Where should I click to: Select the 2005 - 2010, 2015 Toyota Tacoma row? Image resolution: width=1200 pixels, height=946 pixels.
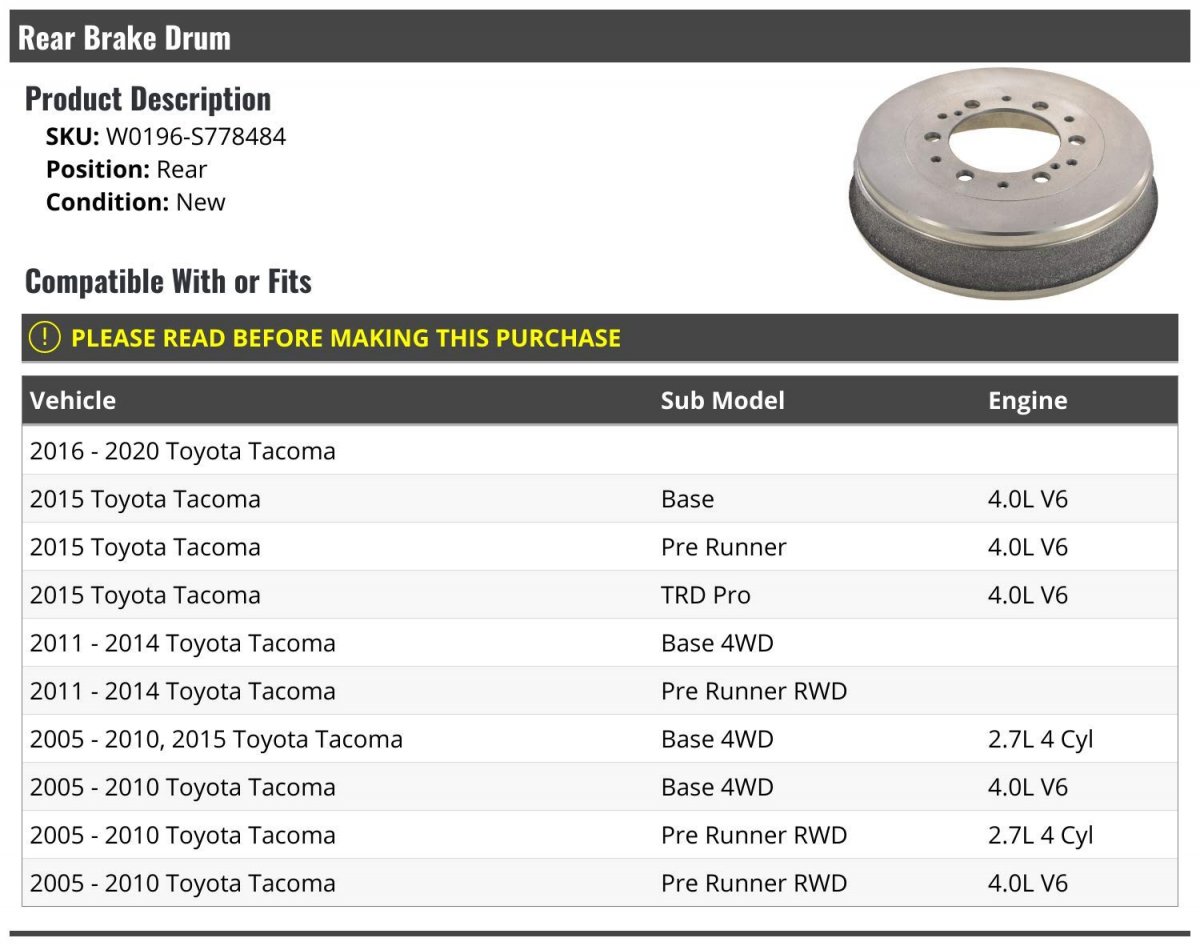coord(600,739)
